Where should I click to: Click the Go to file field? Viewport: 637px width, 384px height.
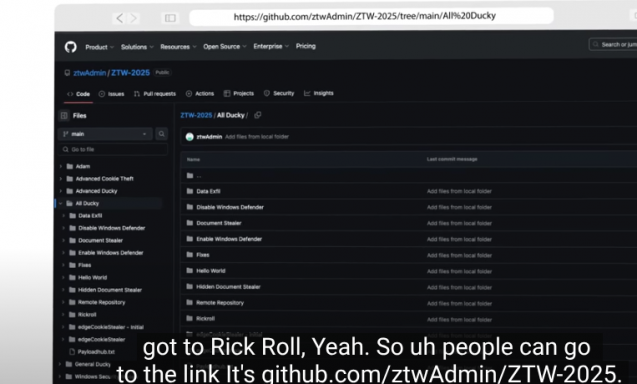click(113, 150)
